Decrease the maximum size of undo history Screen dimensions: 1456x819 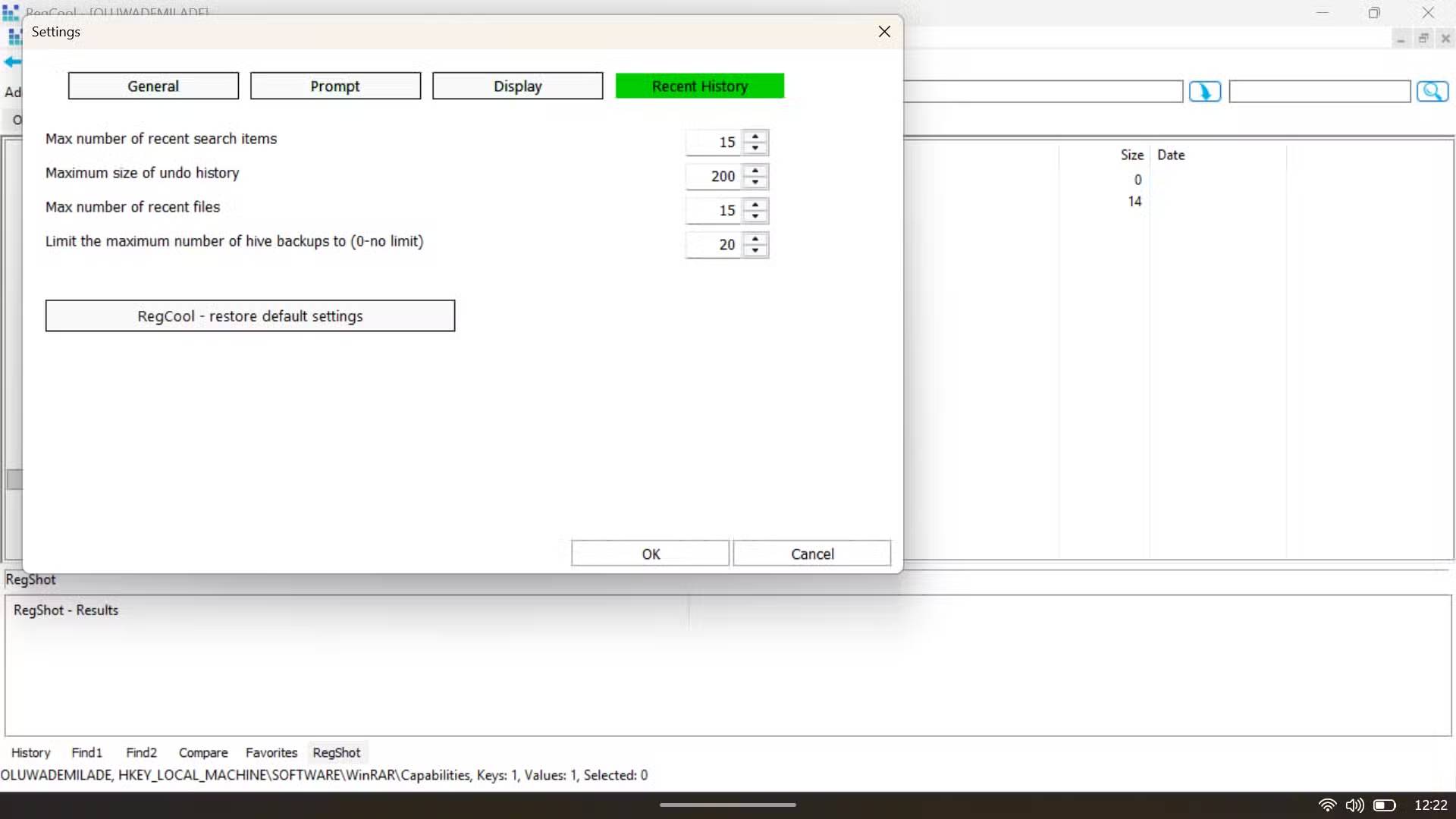pyautogui.click(x=755, y=182)
